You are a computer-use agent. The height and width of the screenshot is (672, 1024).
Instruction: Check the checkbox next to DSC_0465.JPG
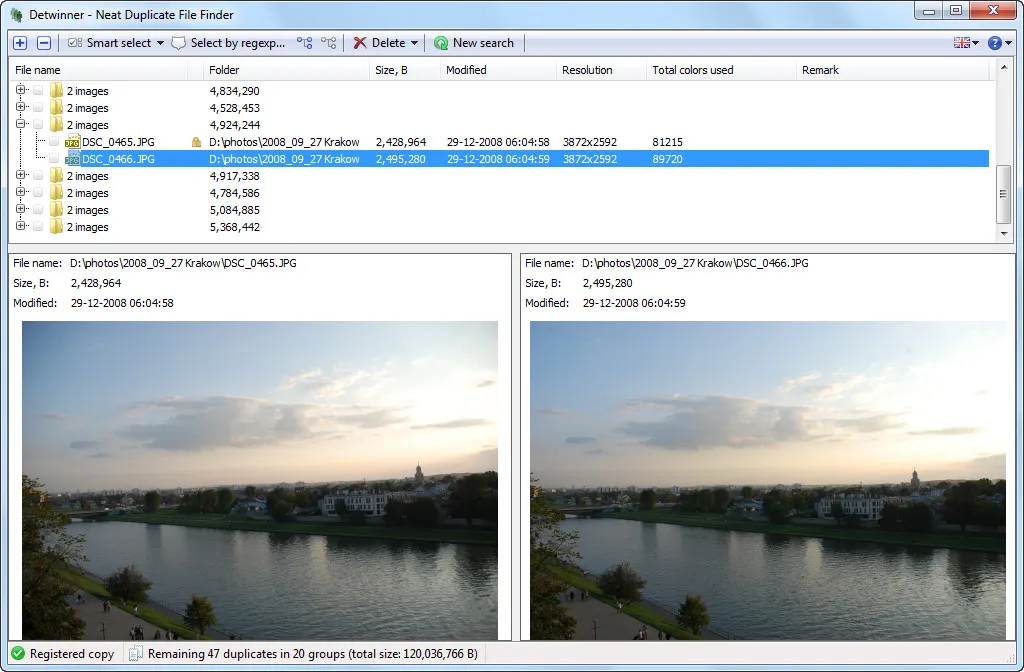[x=53, y=141]
